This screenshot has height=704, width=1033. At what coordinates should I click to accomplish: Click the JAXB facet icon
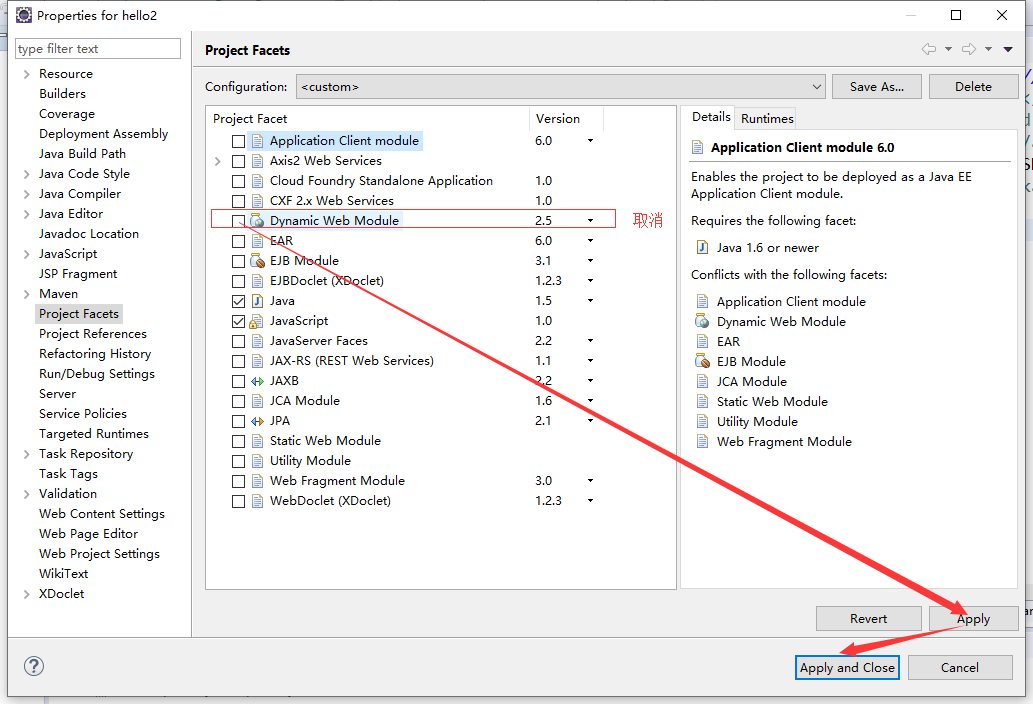point(258,381)
